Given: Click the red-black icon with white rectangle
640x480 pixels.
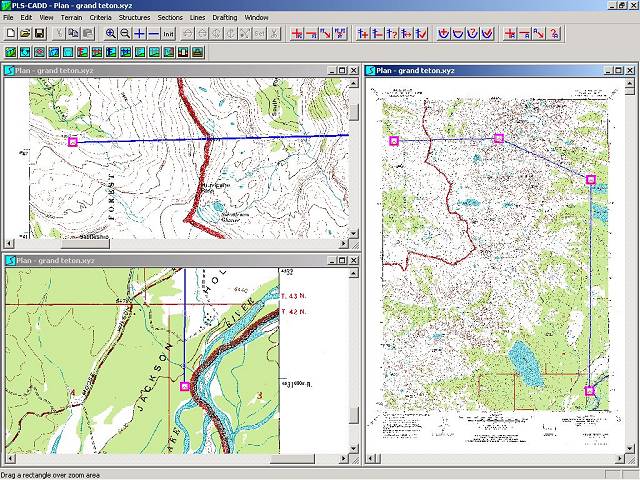Looking at the screenshot, I should [183, 52].
